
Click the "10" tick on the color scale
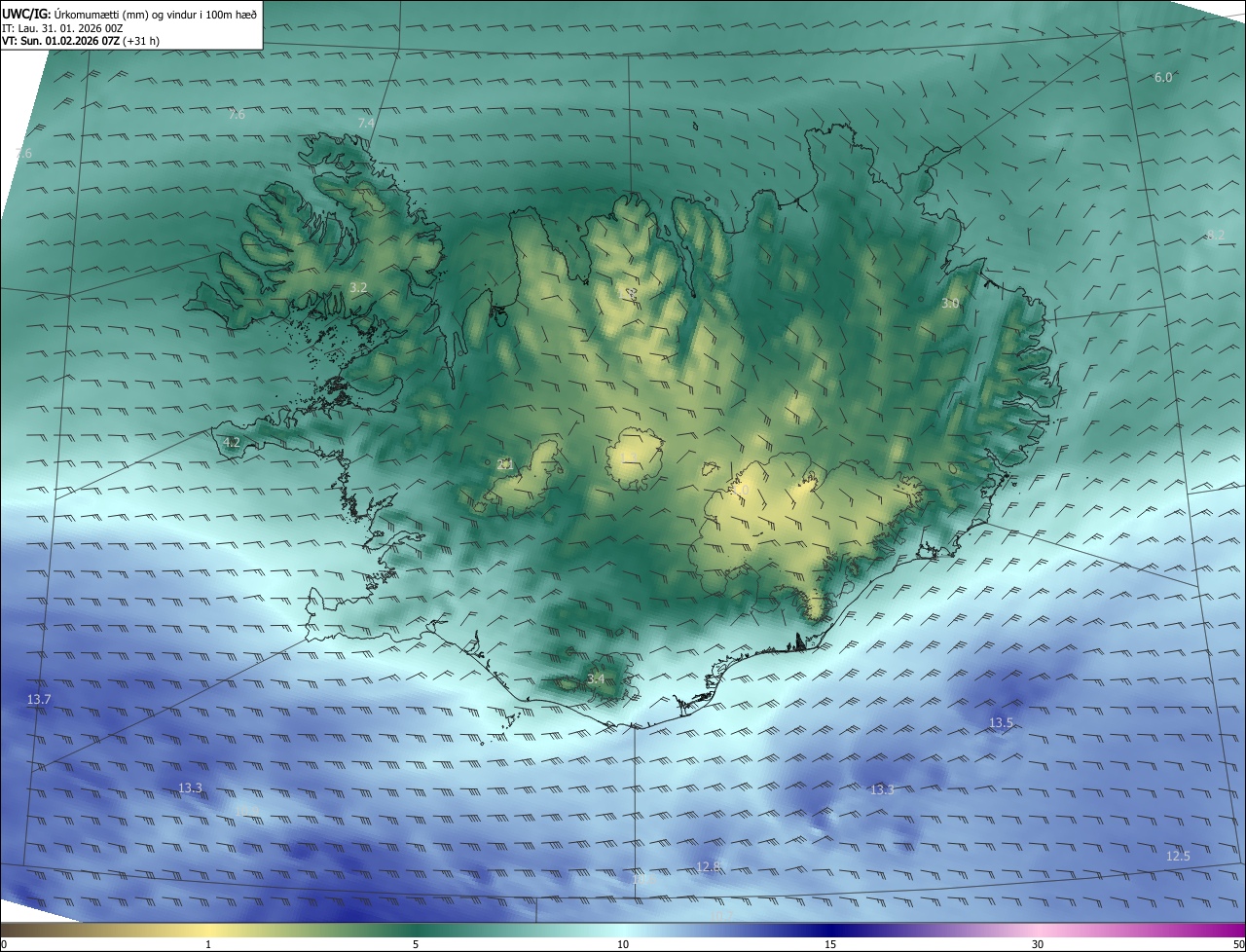point(623,944)
